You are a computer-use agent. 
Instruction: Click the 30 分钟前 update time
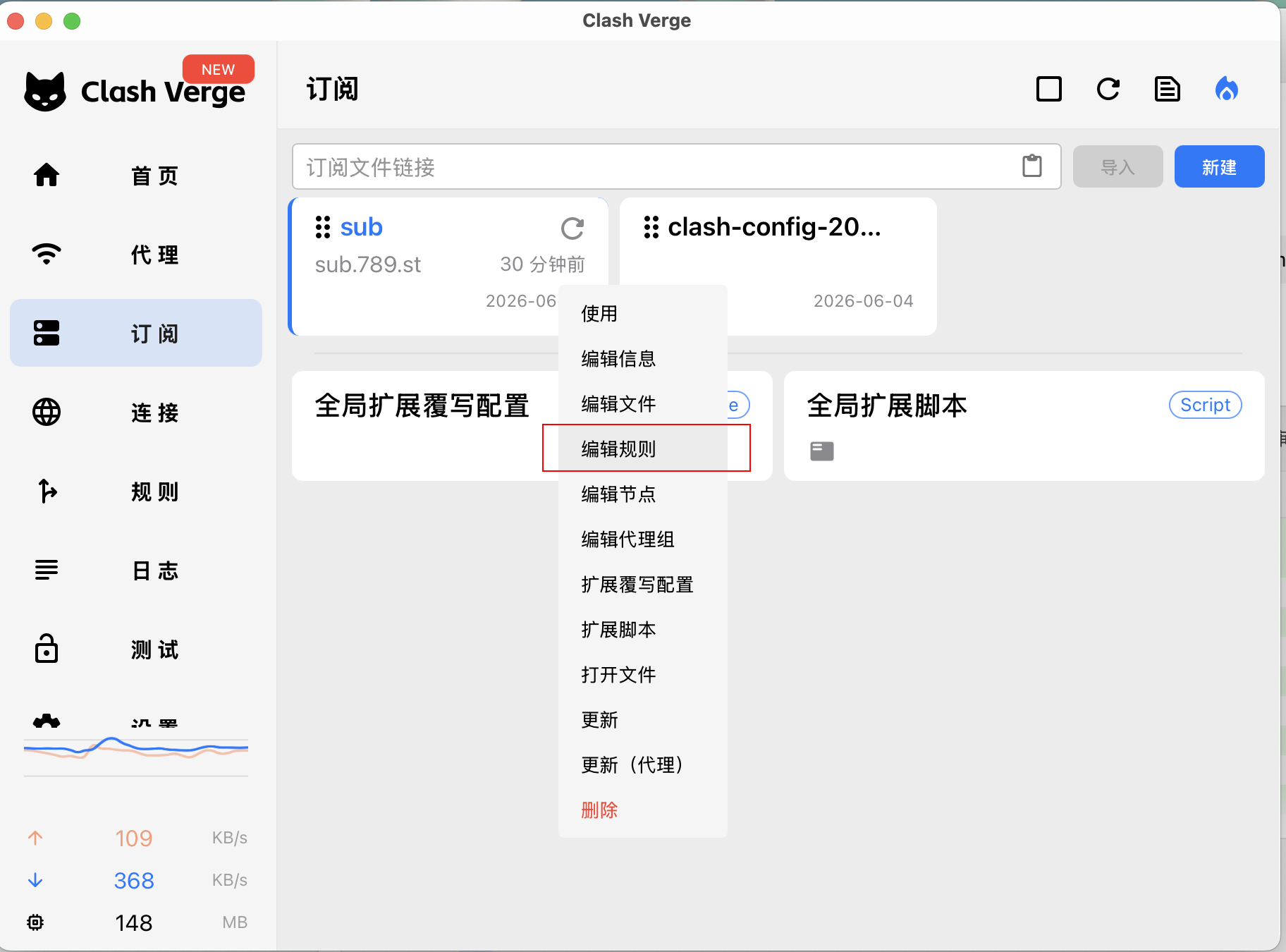[x=543, y=264]
